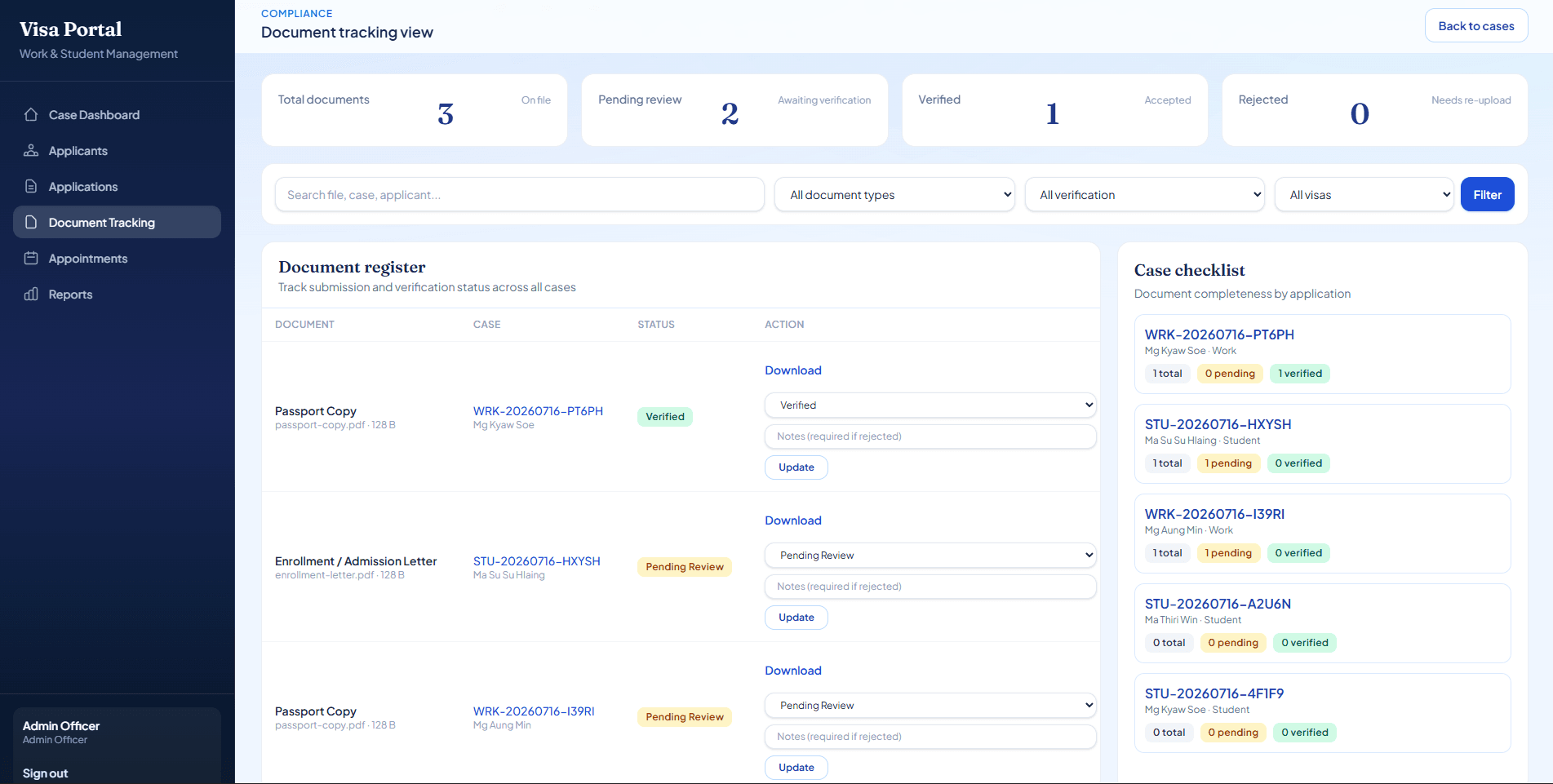Click 1 verified tag under WRK-20260716-PT6PH

pyautogui.click(x=1300, y=374)
